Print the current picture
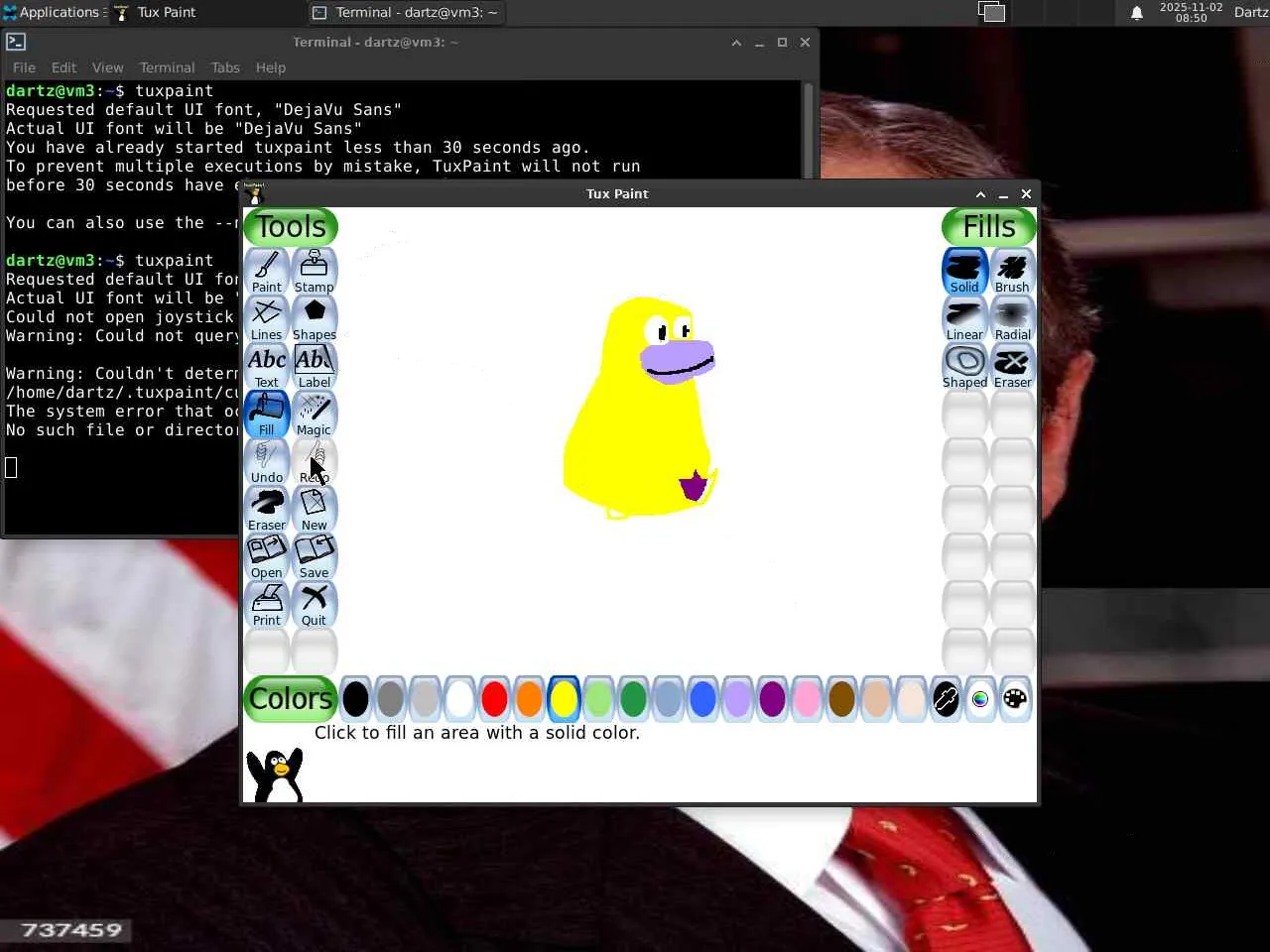 click(x=267, y=605)
